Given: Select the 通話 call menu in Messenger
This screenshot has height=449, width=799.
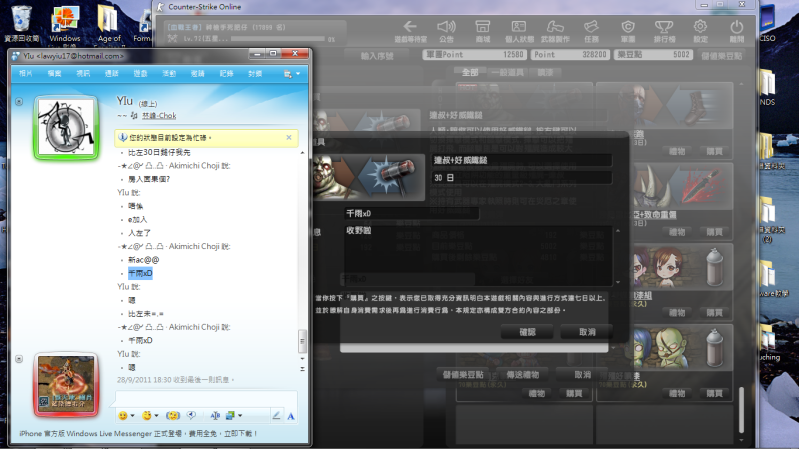Looking at the screenshot, I should coord(112,74).
